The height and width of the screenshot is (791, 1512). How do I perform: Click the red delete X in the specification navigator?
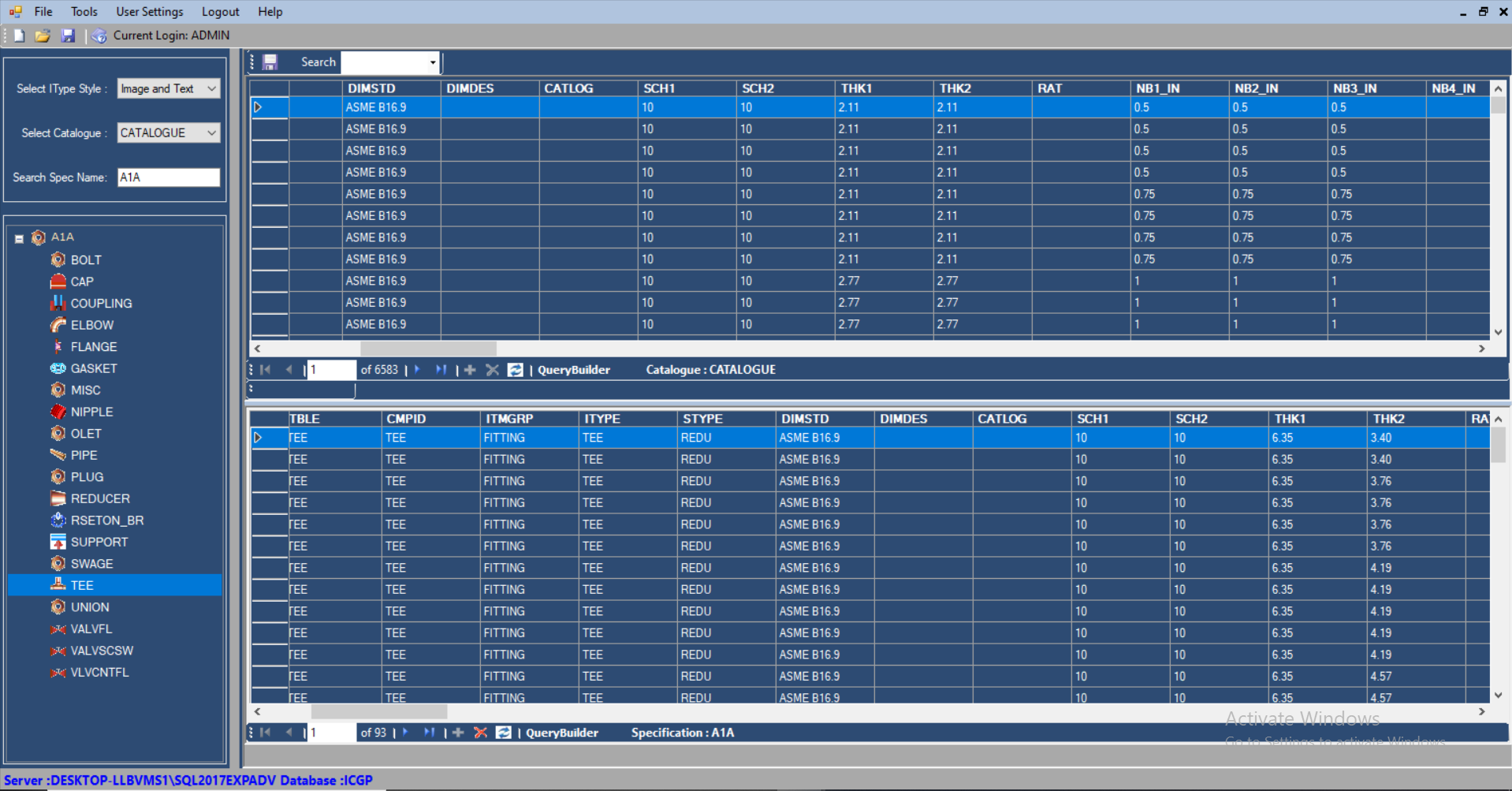(x=480, y=733)
